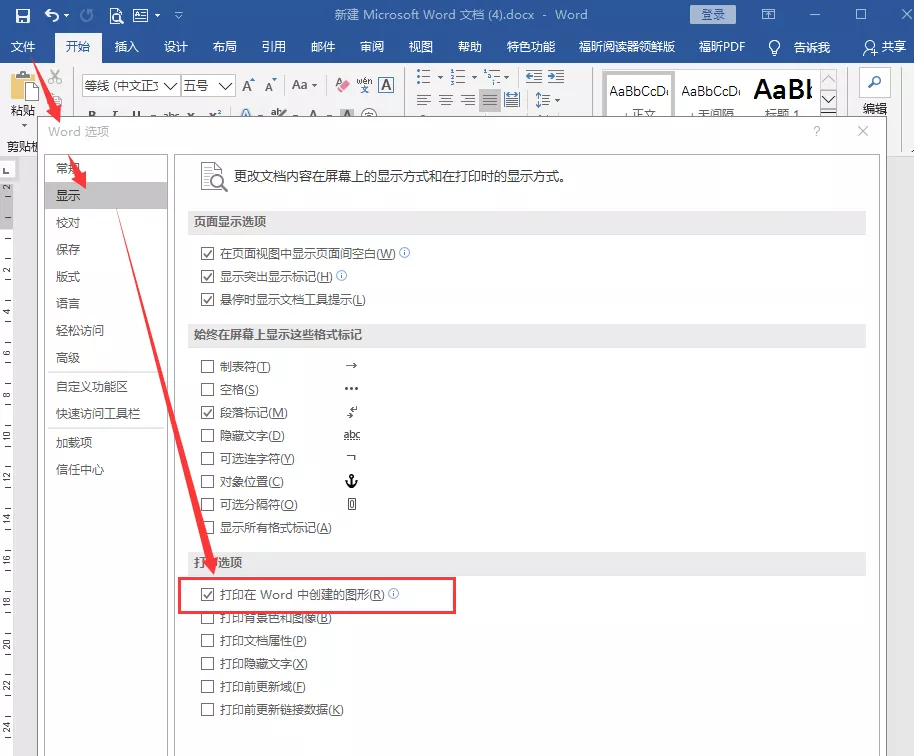Switch to the 布局 ribbon tab
Viewport: 914px width, 756px height.
[224, 47]
